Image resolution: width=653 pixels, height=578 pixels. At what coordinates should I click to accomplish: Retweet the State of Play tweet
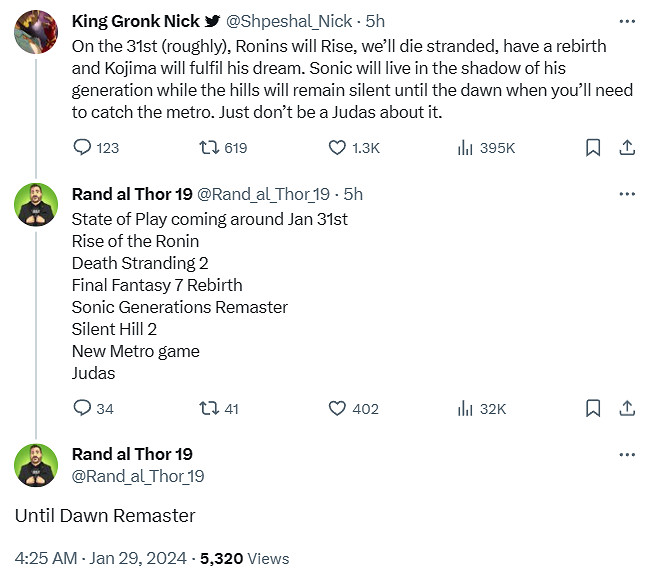[x=209, y=408]
